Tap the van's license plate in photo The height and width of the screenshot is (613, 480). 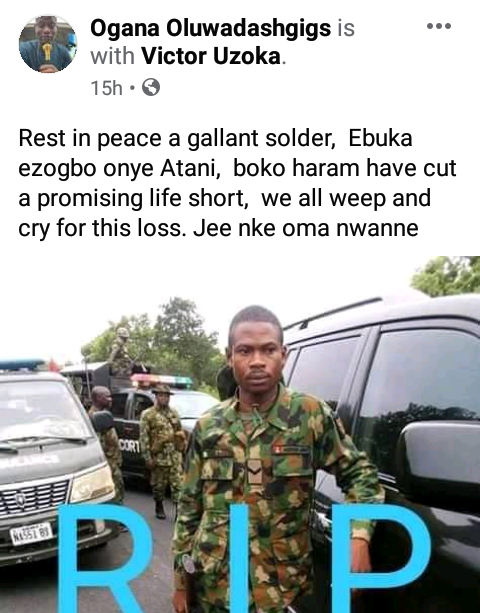[31, 534]
